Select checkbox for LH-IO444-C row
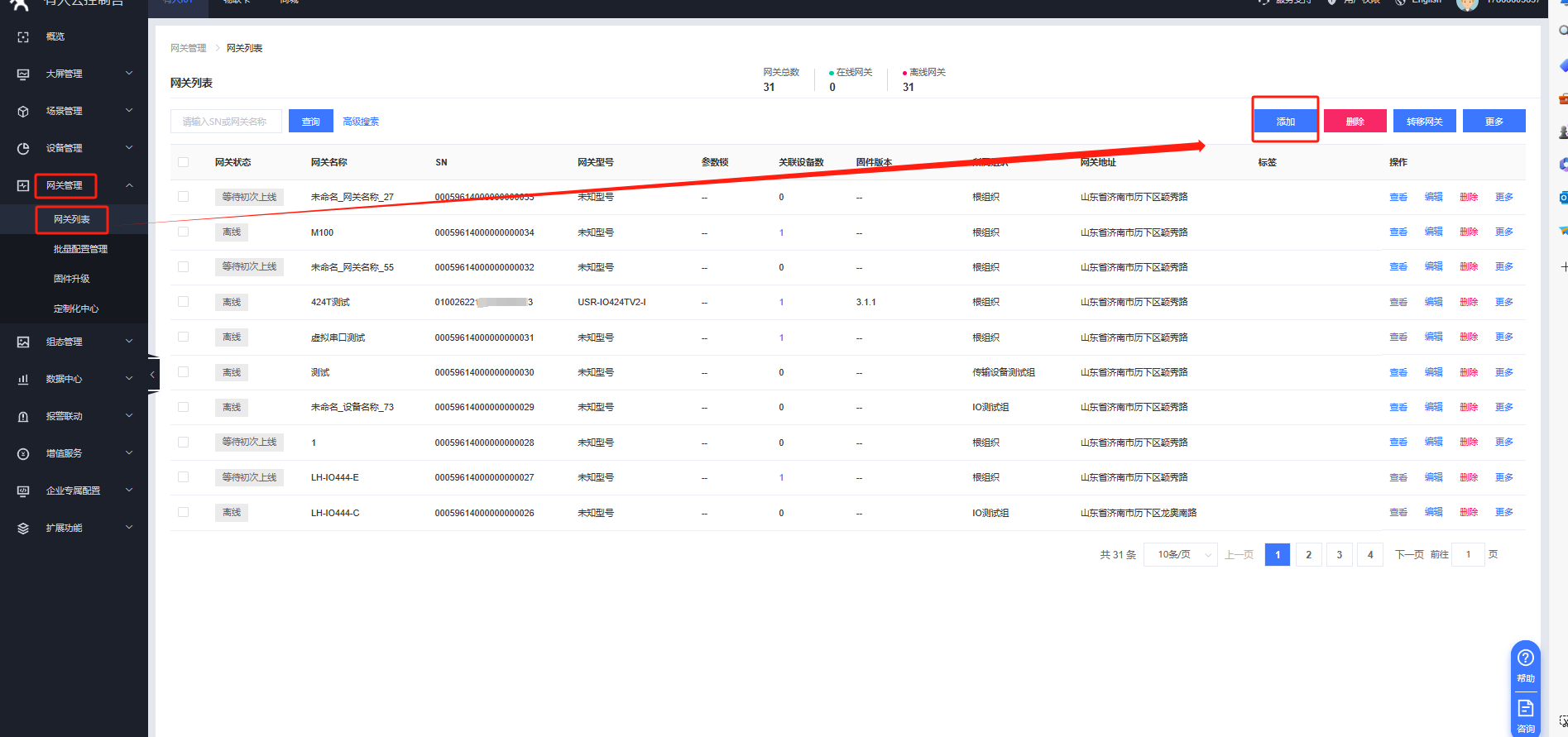Viewport: 1568px width, 737px height. coord(184,513)
